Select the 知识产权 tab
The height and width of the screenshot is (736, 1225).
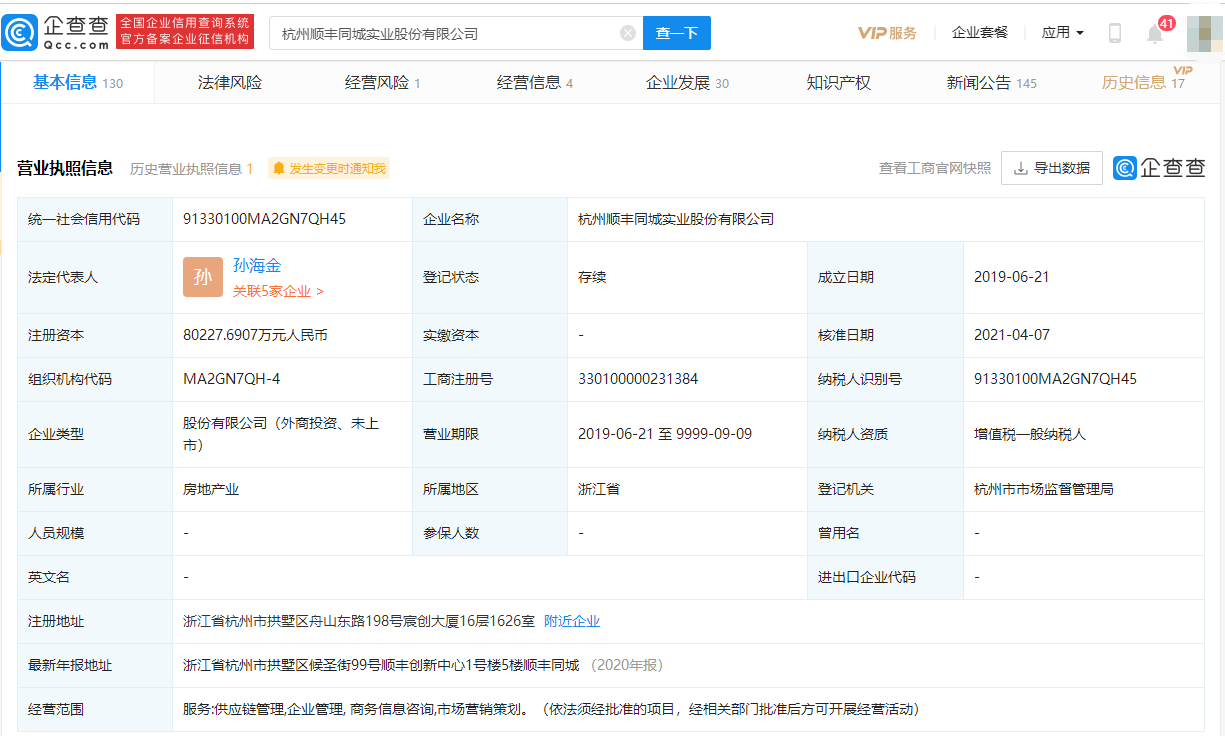pos(838,83)
